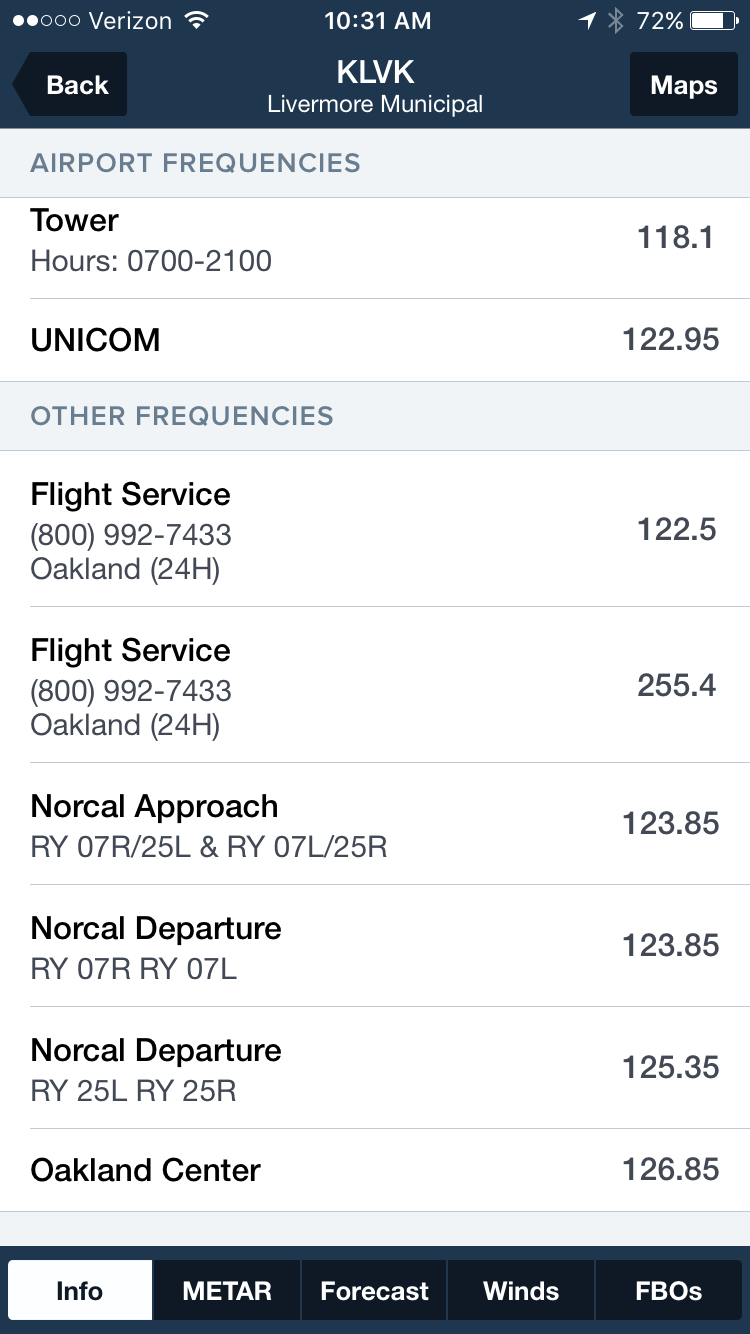Select the Winds tab
Screen dimensions: 750x1334
(521, 1290)
